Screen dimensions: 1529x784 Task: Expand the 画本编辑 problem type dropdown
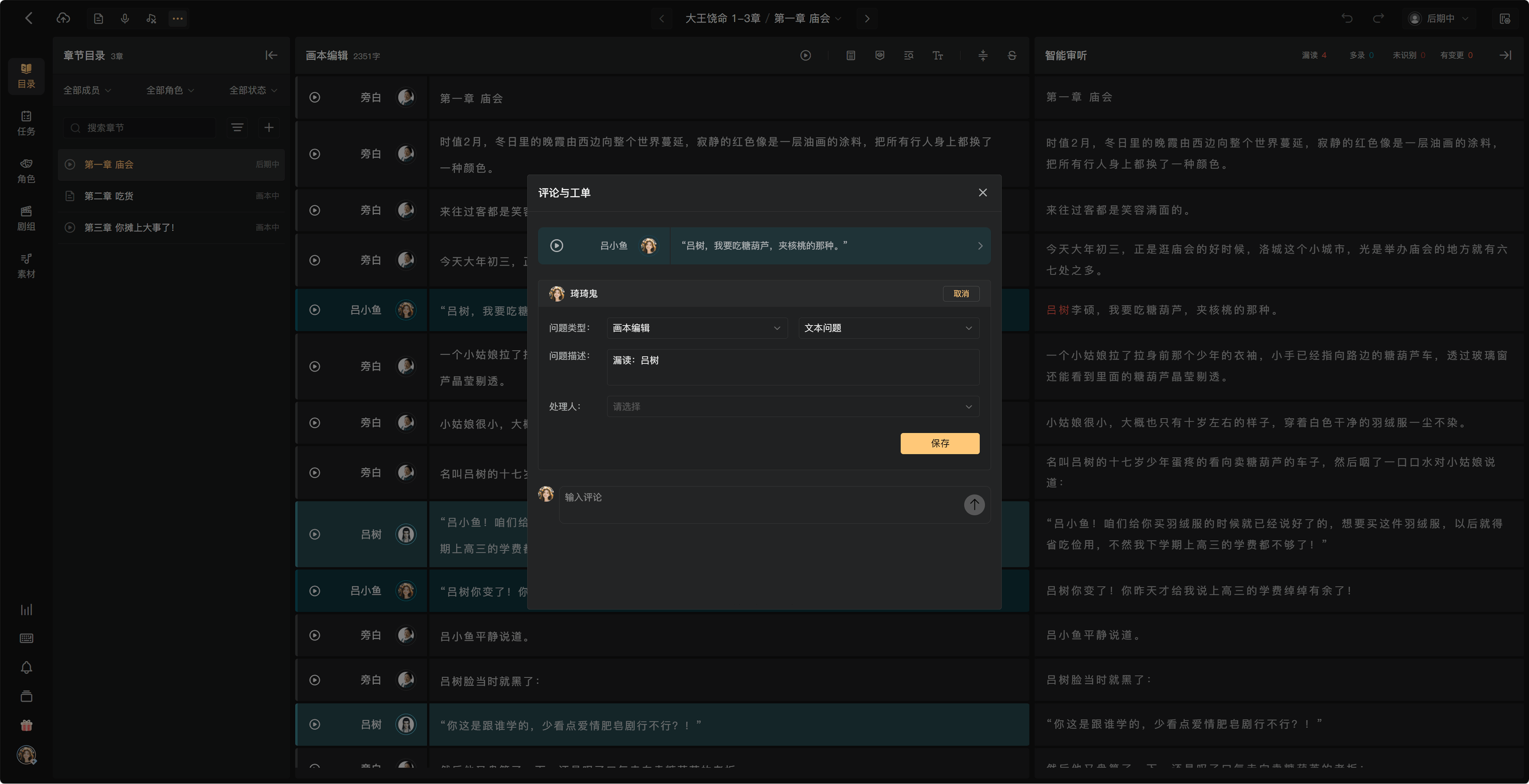click(697, 328)
